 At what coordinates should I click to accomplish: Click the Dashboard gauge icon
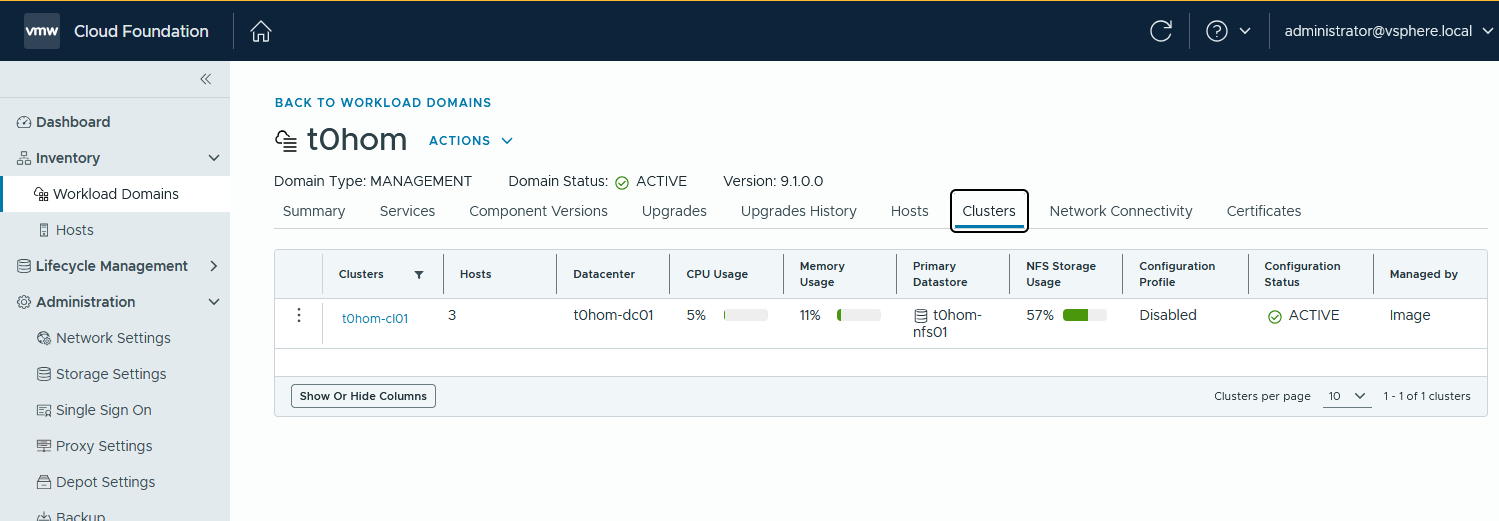tap(24, 122)
